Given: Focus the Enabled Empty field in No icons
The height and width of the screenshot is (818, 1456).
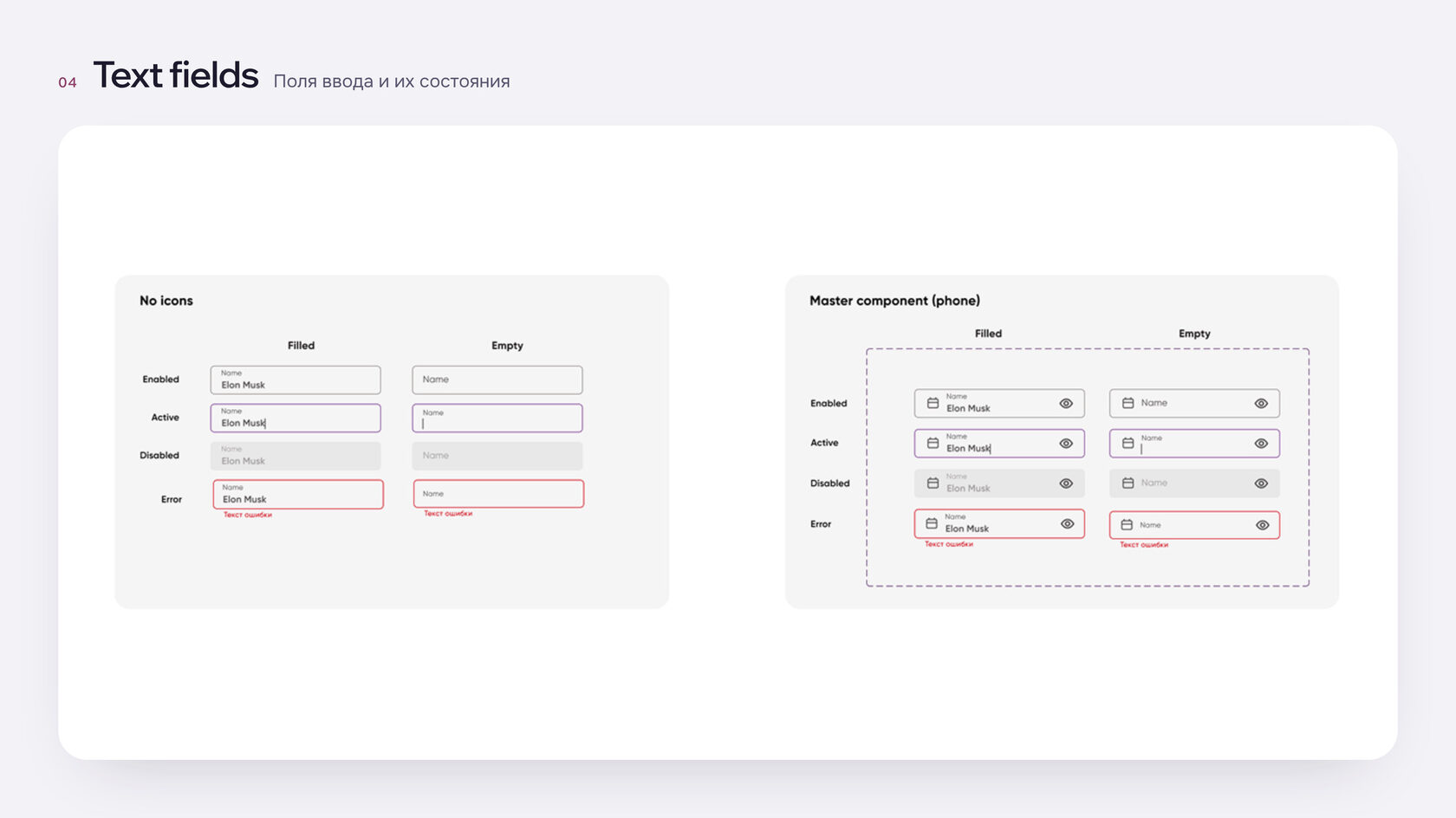Looking at the screenshot, I should click(x=497, y=380).
